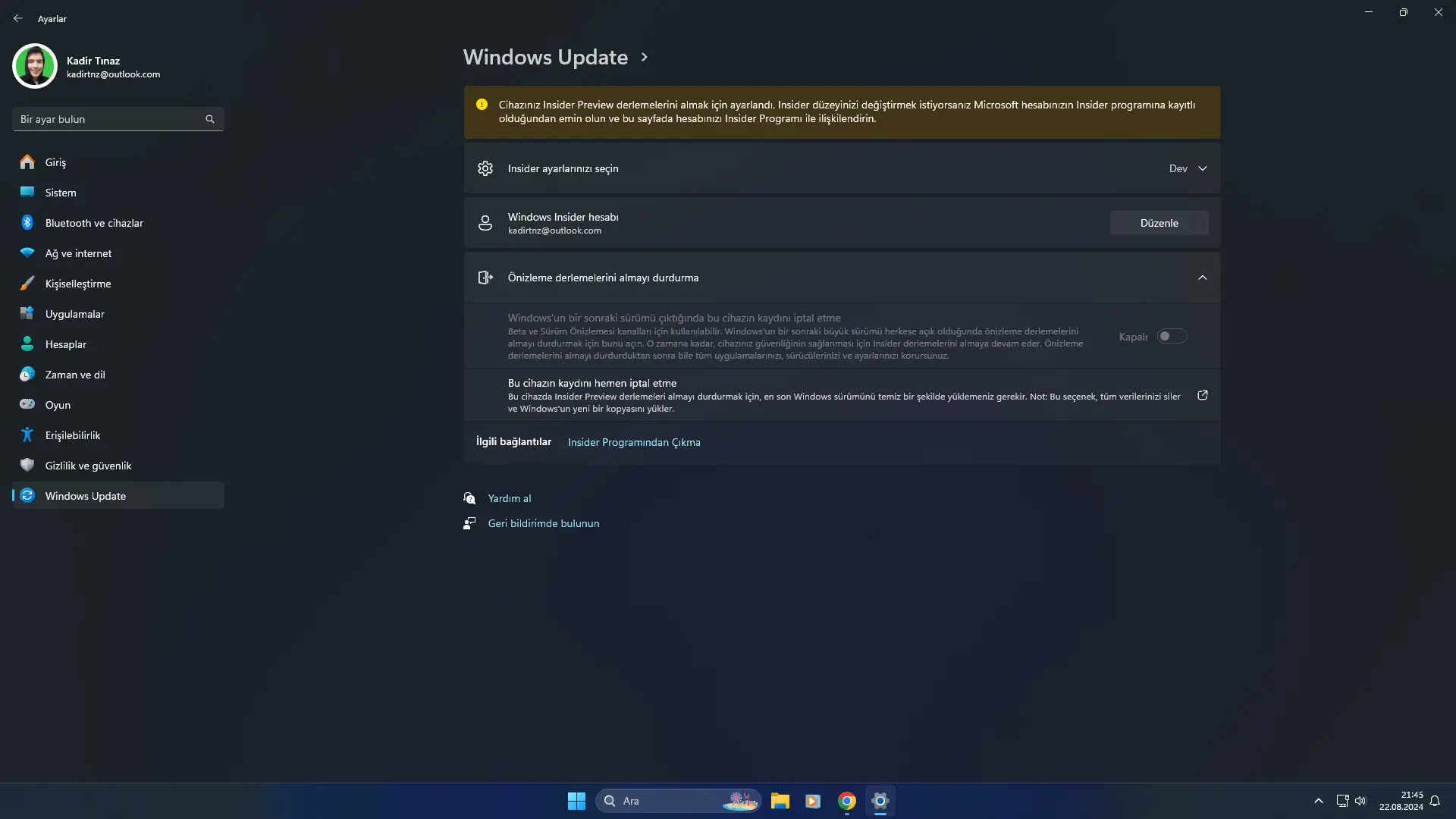Open Hesaplar settings
This screenshot has width=1456, height=819.
[x=118, y=344]
